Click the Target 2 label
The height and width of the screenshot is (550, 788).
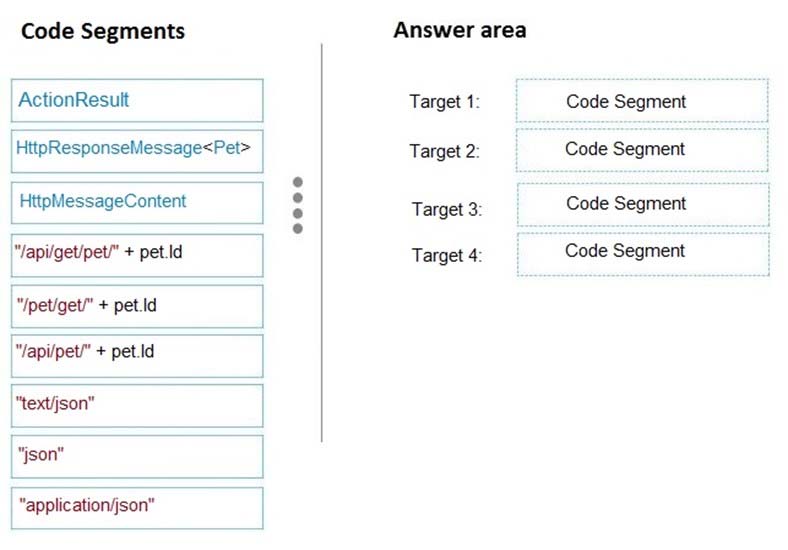click(x=445, y=151)
